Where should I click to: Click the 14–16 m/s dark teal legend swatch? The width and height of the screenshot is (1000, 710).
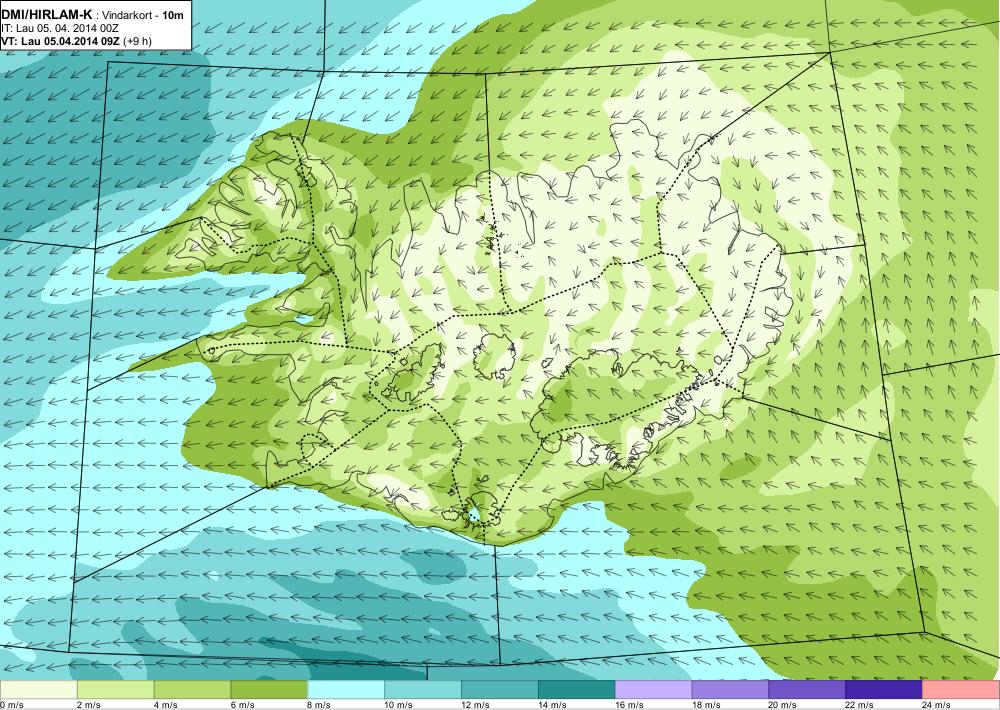pos(577,690)
